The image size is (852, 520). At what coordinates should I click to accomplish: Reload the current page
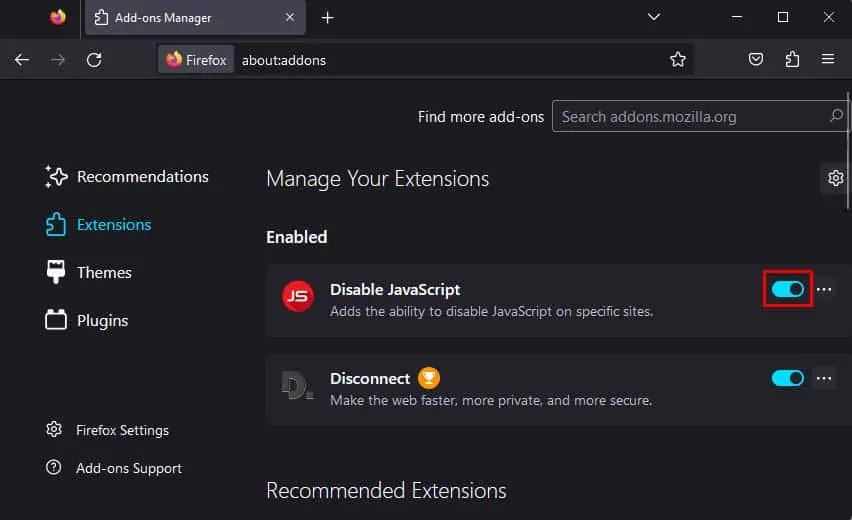pos(94,60)
